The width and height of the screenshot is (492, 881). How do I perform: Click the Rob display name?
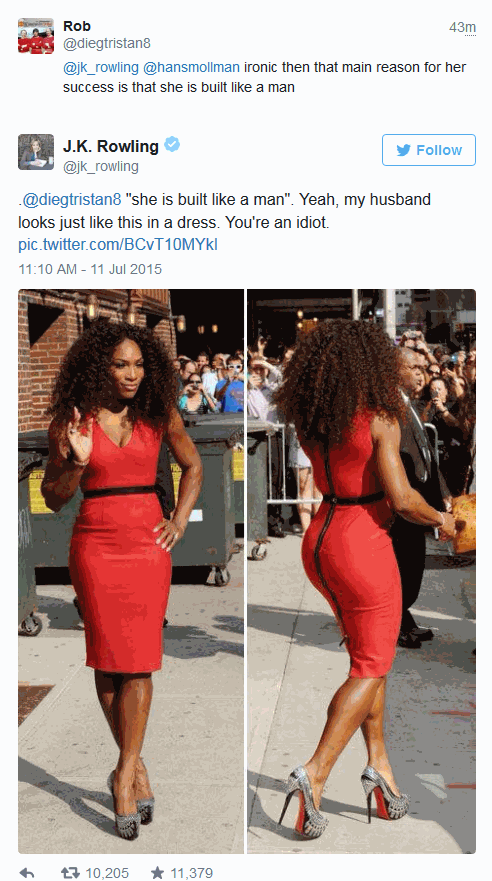point(77,26)
